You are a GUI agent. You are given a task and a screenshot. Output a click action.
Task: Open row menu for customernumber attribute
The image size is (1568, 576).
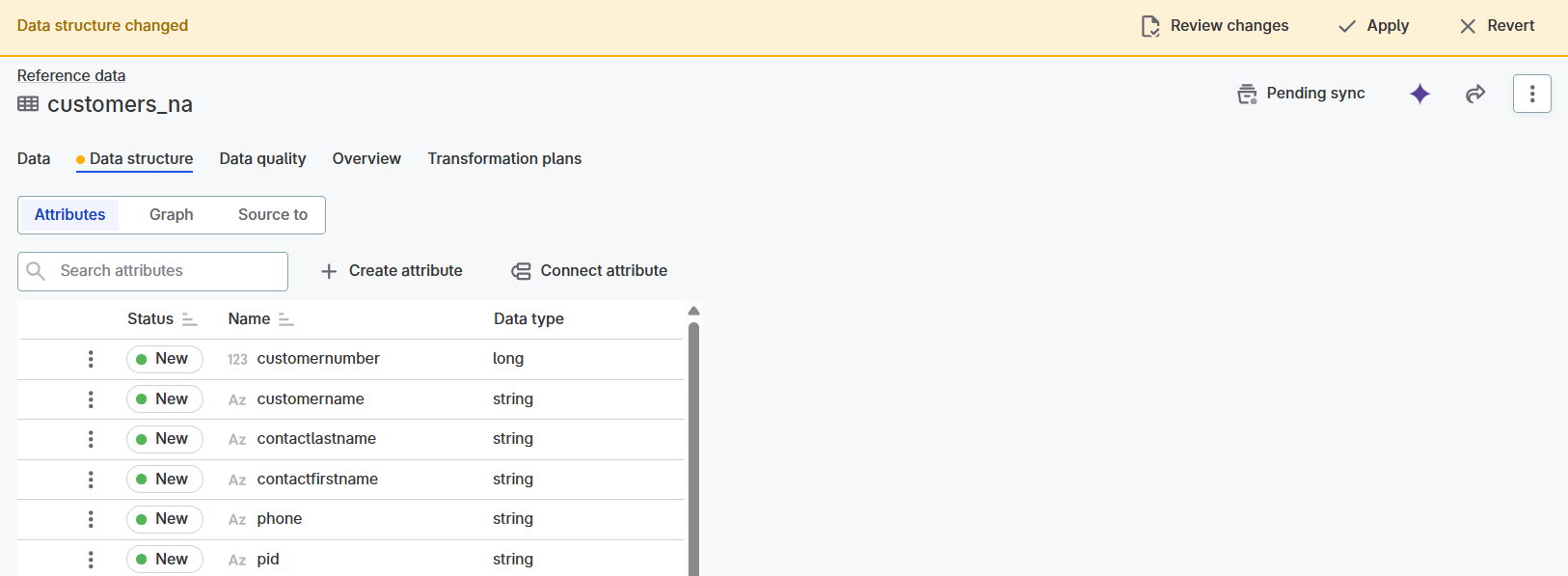[91, 359]
